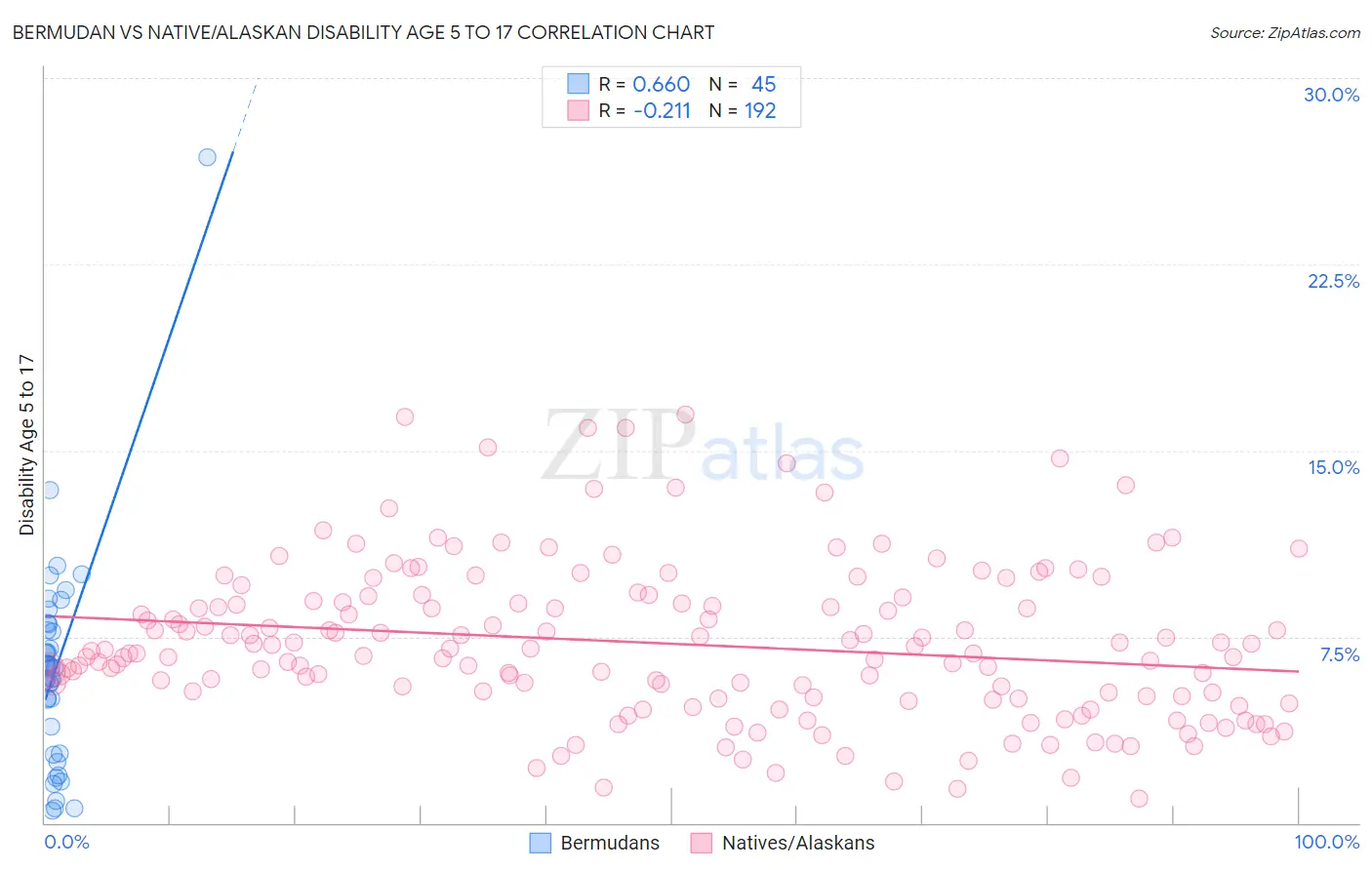Click the Natives/Alaskans legend pink swatch
The width and height of the screenshot is (1372, 870).
(702, 843)
